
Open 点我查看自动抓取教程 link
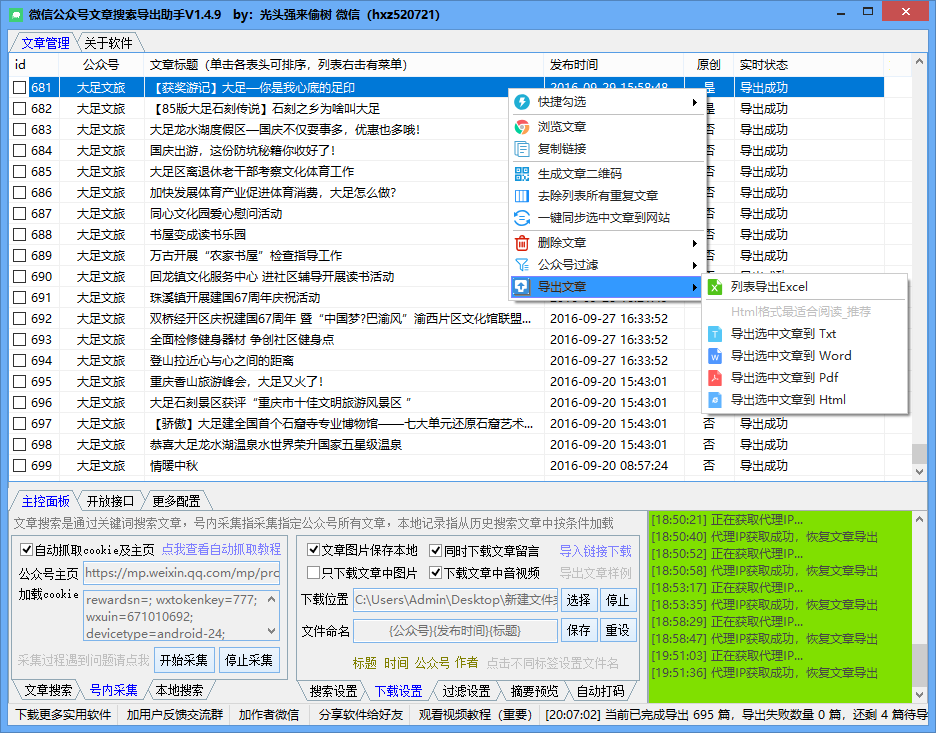click(221, 549)
